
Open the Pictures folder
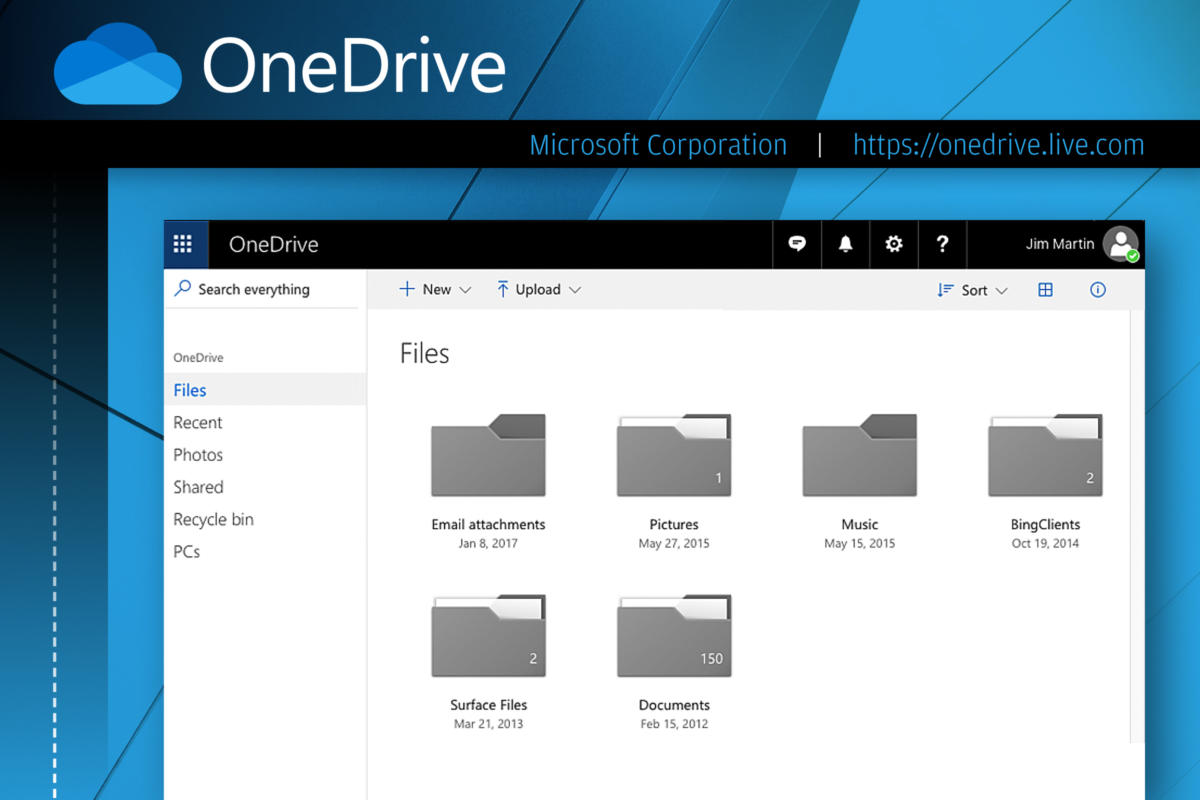[673, 454]
